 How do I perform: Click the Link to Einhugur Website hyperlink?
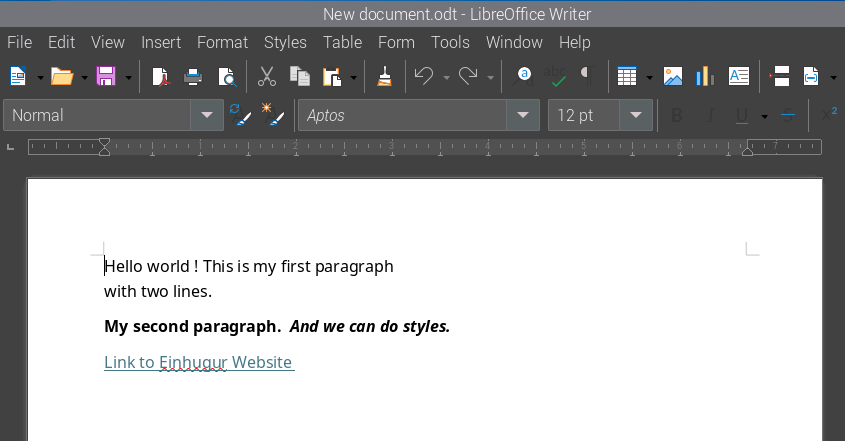point(198,362)
